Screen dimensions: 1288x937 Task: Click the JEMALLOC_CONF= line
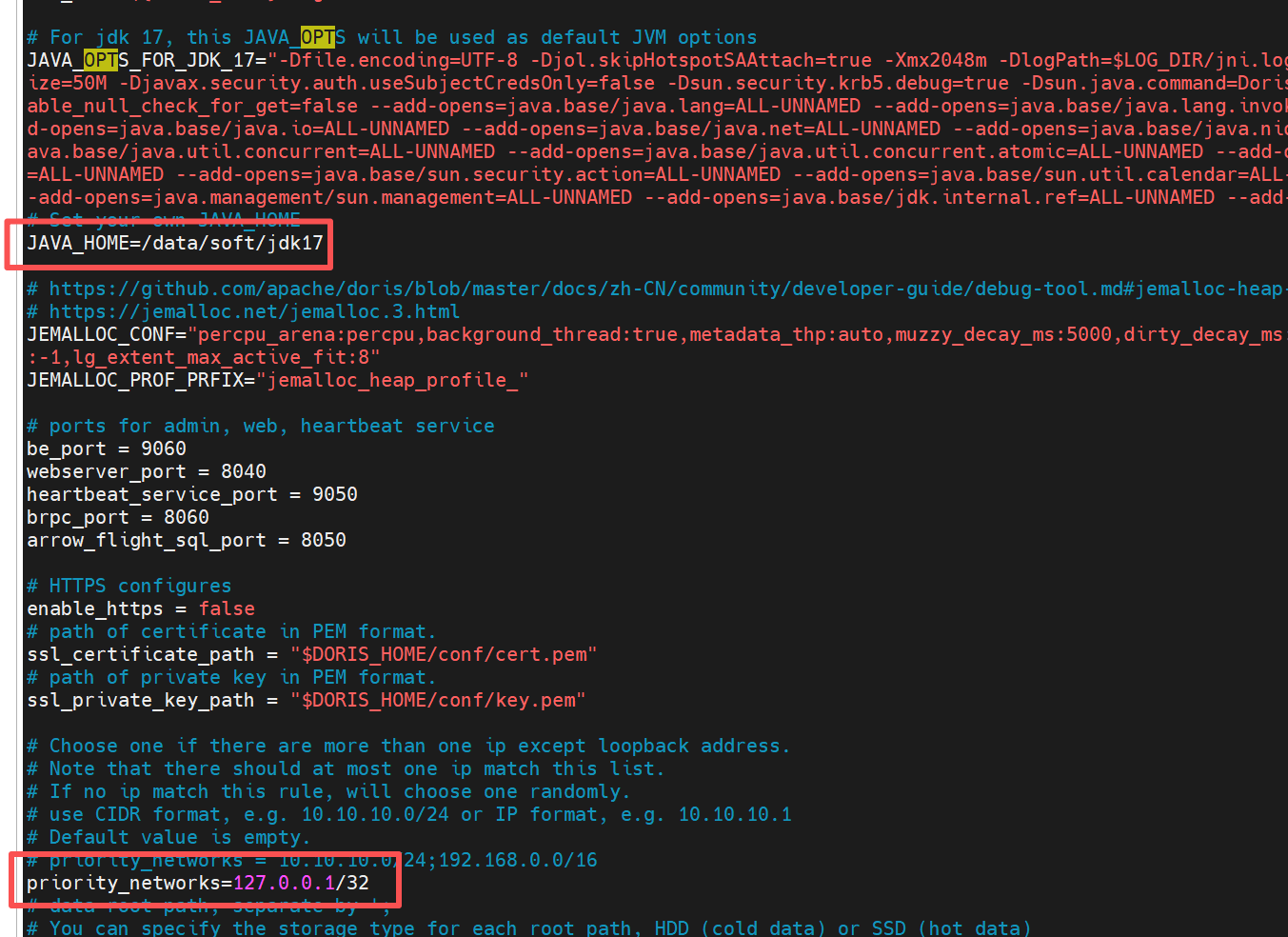tap(657, 334)
